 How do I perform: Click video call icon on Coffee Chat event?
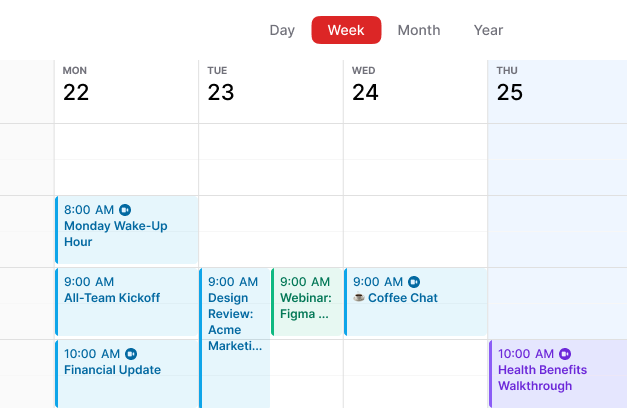tap(414, 282)
